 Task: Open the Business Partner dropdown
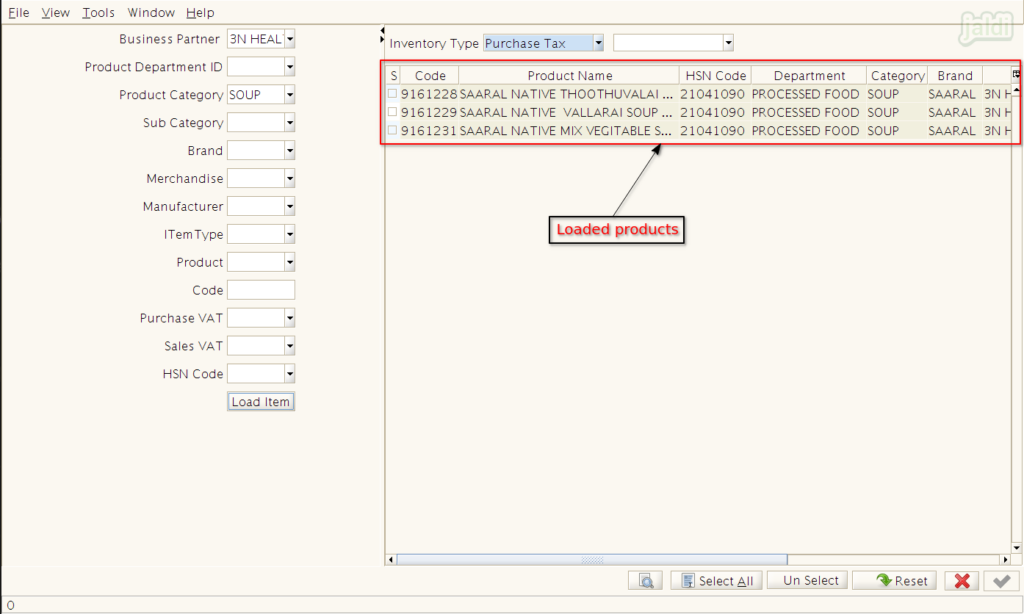coord(290,39)
